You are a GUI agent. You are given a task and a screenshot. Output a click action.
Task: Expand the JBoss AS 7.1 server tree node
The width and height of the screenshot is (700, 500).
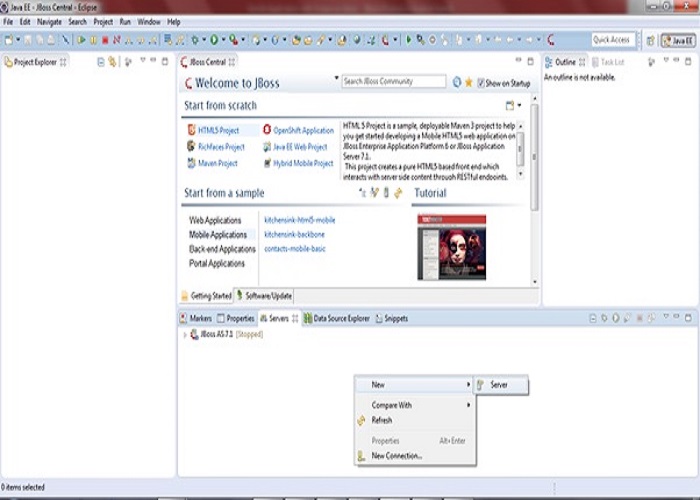pyautogui.click(x=185, y=335)
